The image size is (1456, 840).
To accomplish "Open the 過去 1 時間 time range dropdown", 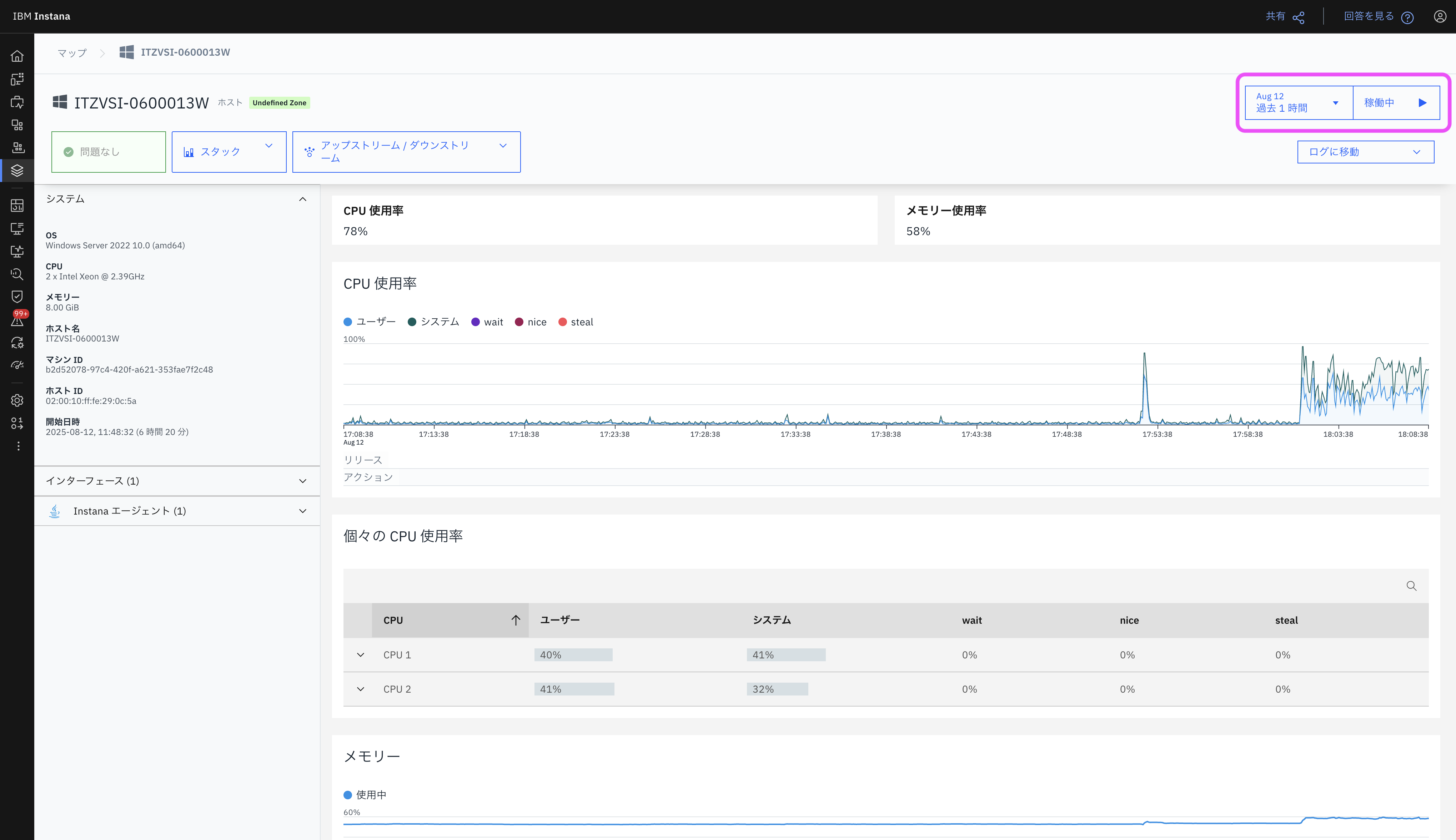I will [x=1298, y=103].
